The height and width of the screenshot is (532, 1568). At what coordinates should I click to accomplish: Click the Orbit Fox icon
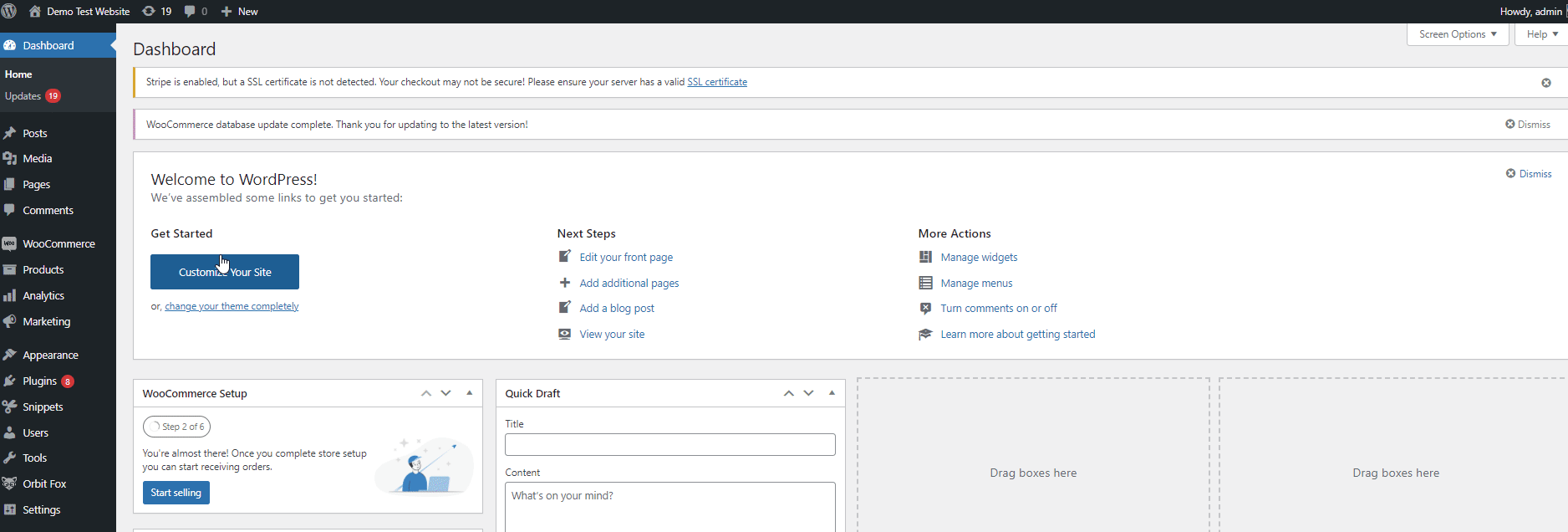(10, 483)
